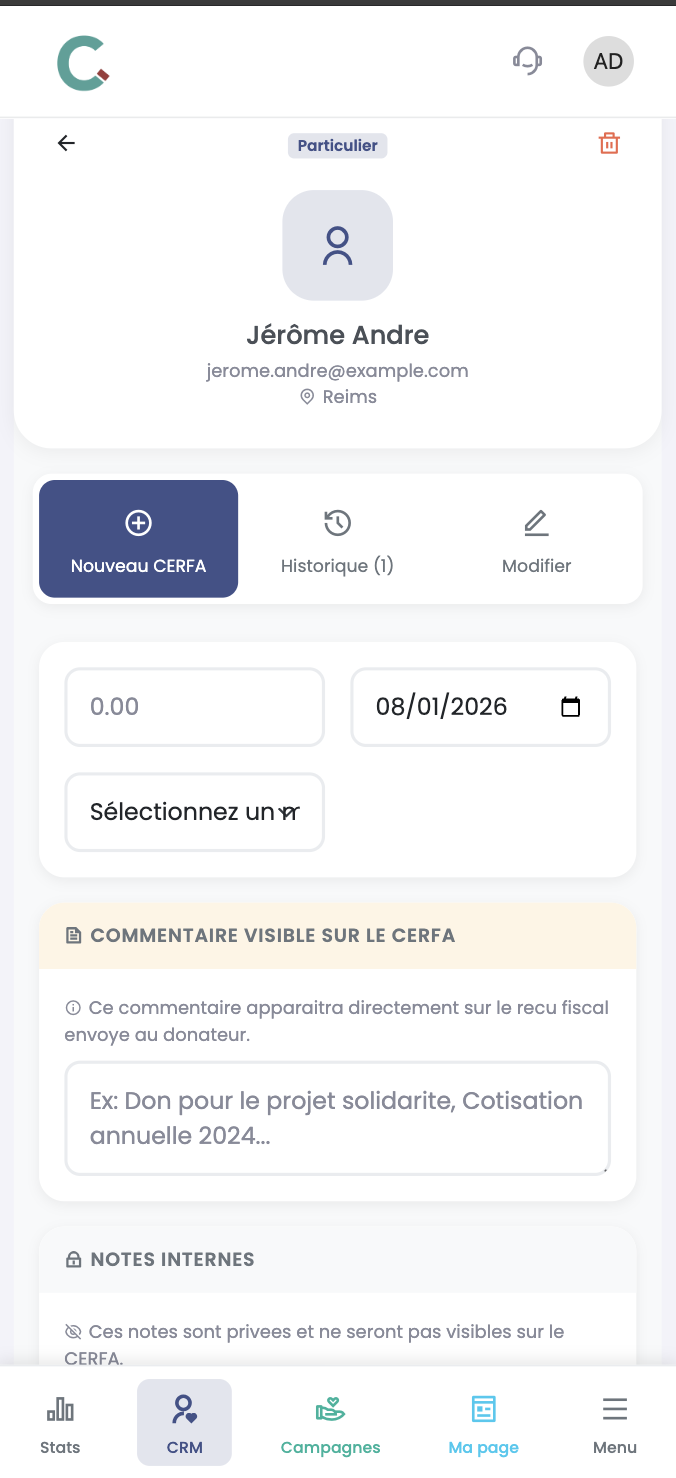676x1478 pixels.
Task: Click the AD profile avatar
Action: (608, 61)
